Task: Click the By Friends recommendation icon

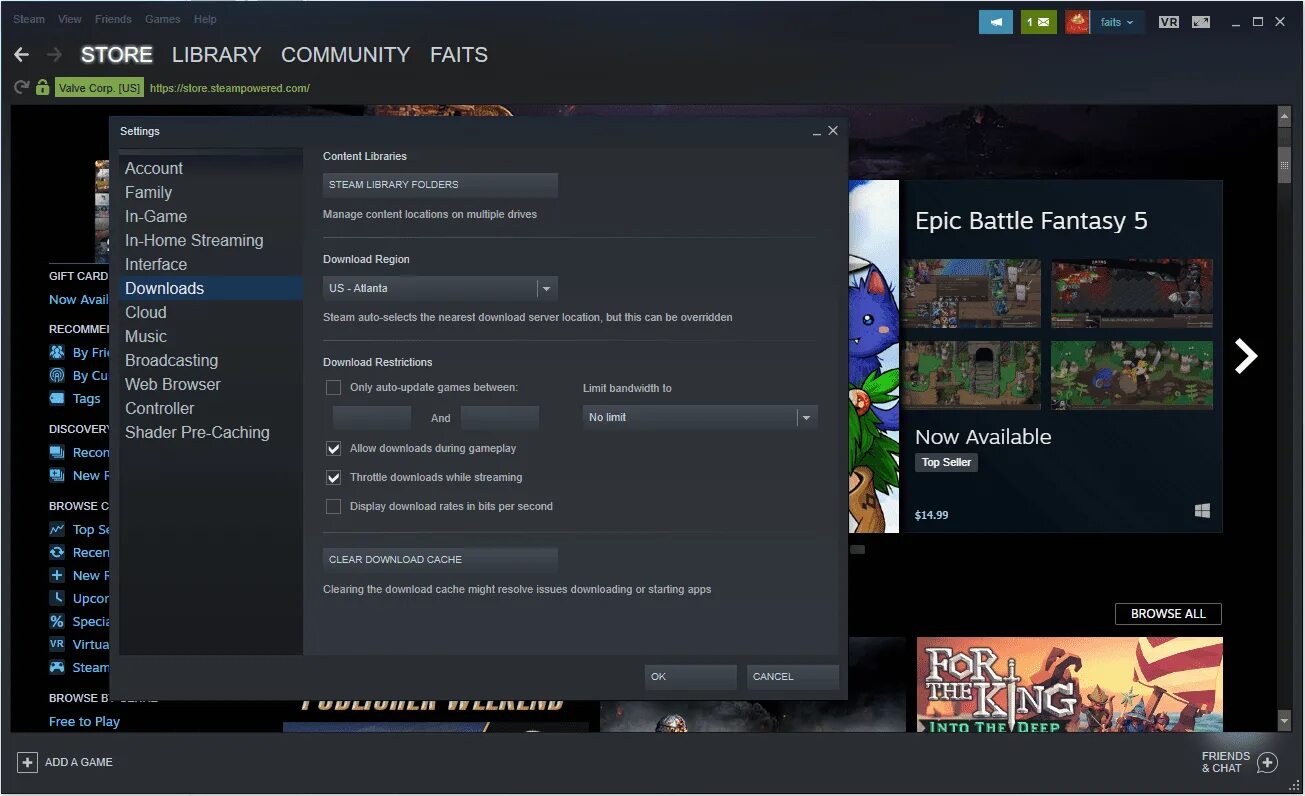Action: click(57, 352)
